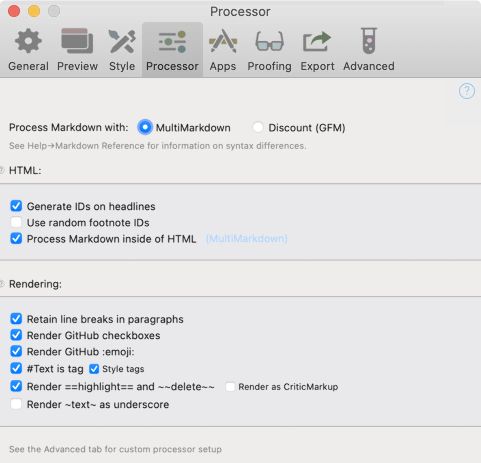Select the Discount (GFM) radio button
Screen dimensions: 481x463
[258, 127]
